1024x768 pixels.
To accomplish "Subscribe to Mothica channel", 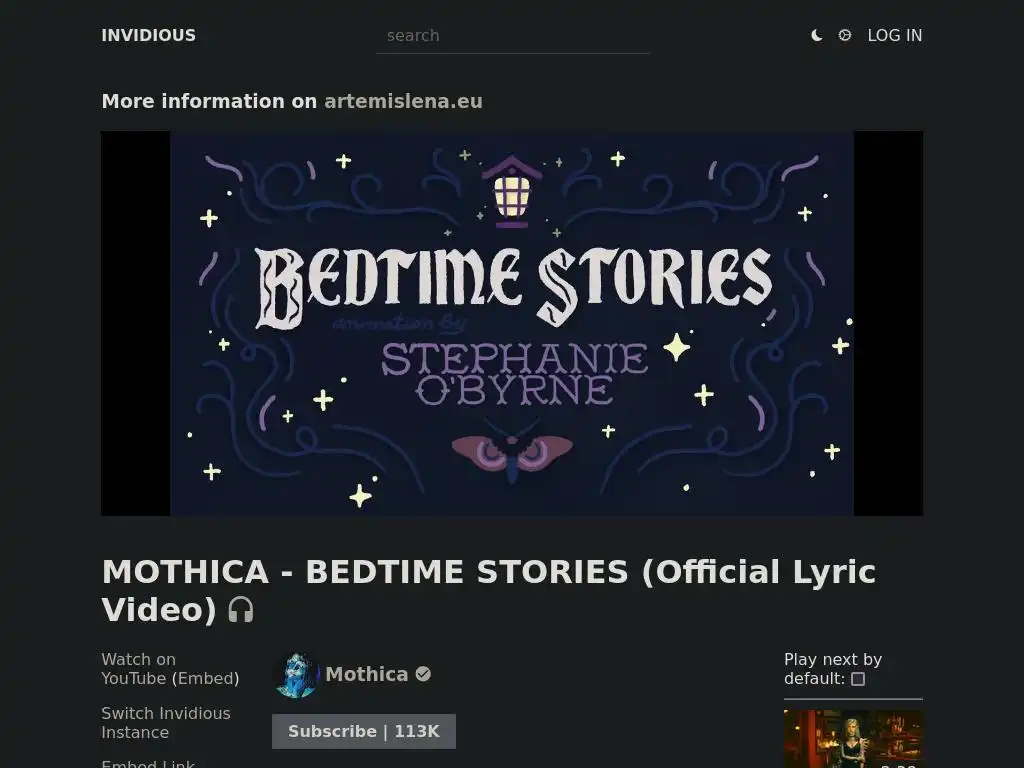I will pyautogui.click(x=364, y=731).
